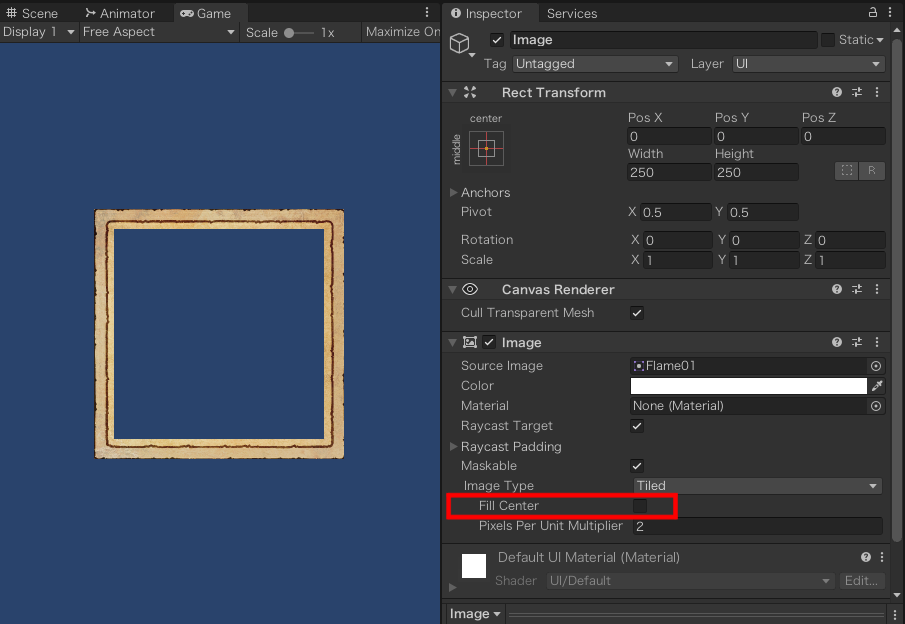
Task: Uncheck Cull Transparent Mesh
Action: pyautogui.click(x=637, y=313)
